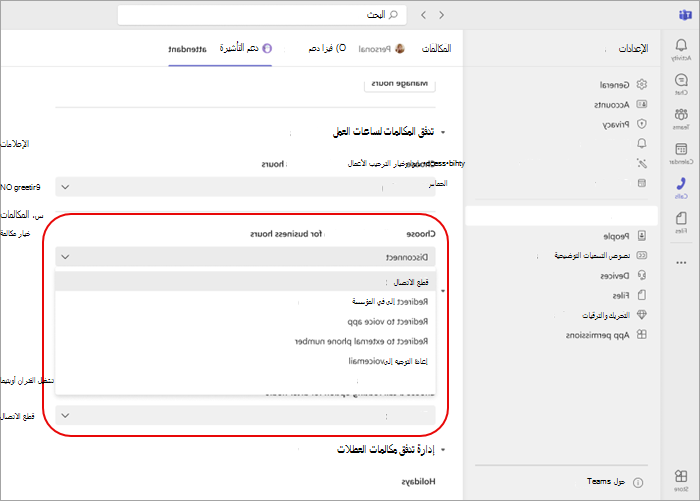Go back with the left arrow
Viewport: 700px width, 501px height.
tap(423, 15)
